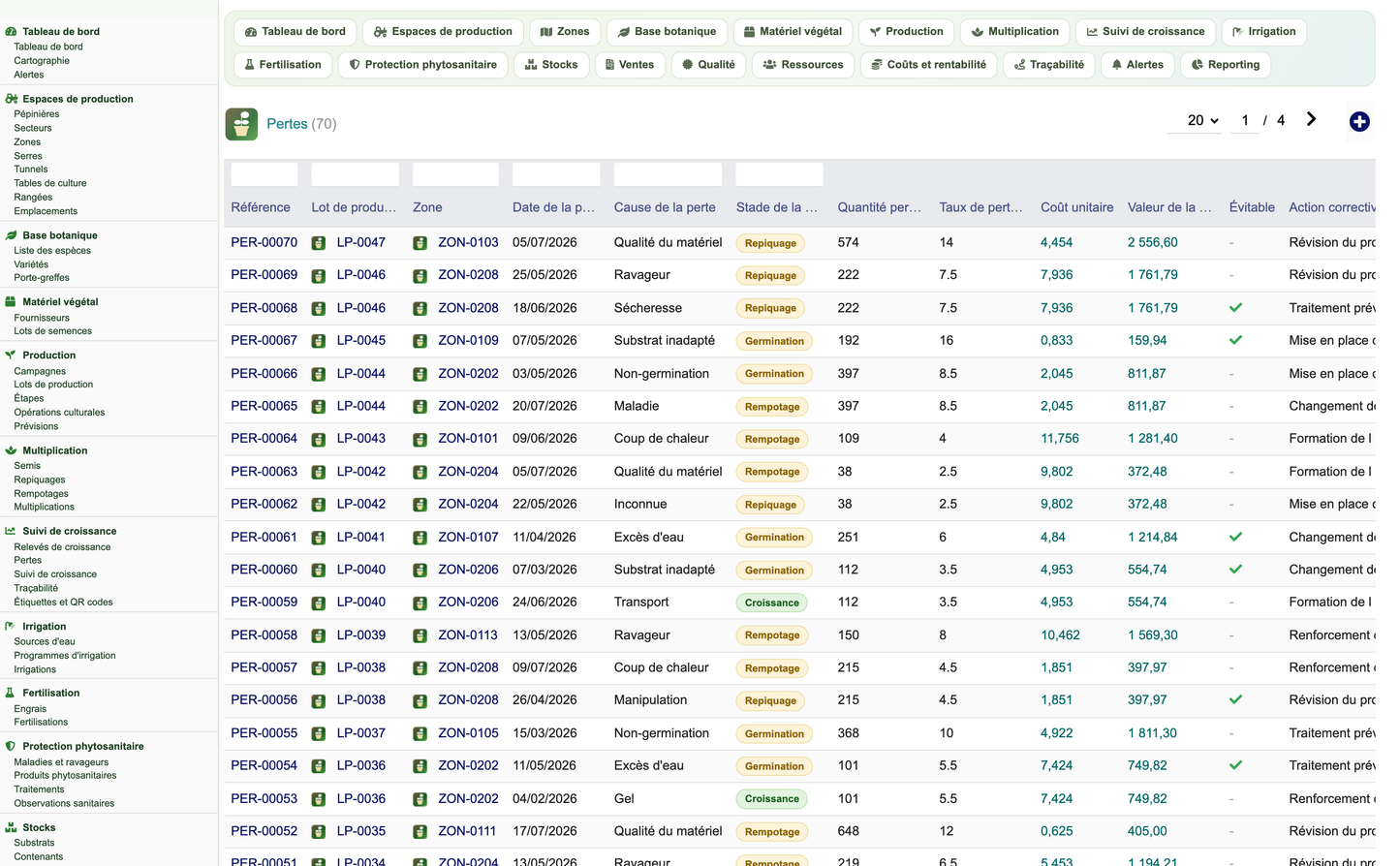Click Base botanique leaf icon in sidebar
Image resolution: width=1400 pixels, height=866 pixels.
point(11,235)
